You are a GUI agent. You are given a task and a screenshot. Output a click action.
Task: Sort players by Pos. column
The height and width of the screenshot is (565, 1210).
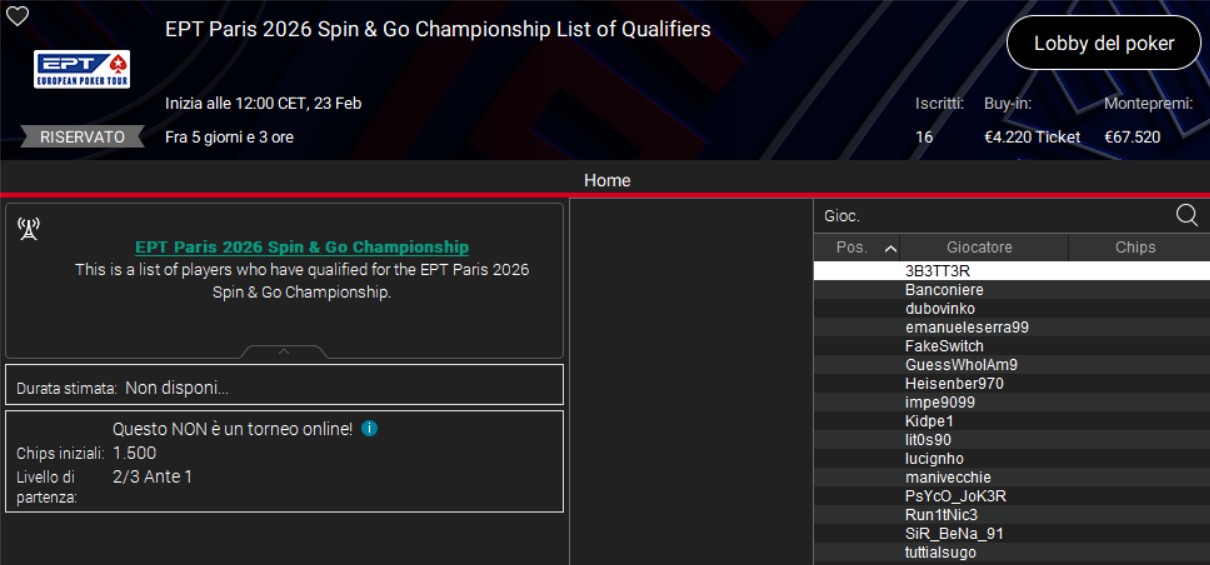pyautogui.click(x=857, y=247)
